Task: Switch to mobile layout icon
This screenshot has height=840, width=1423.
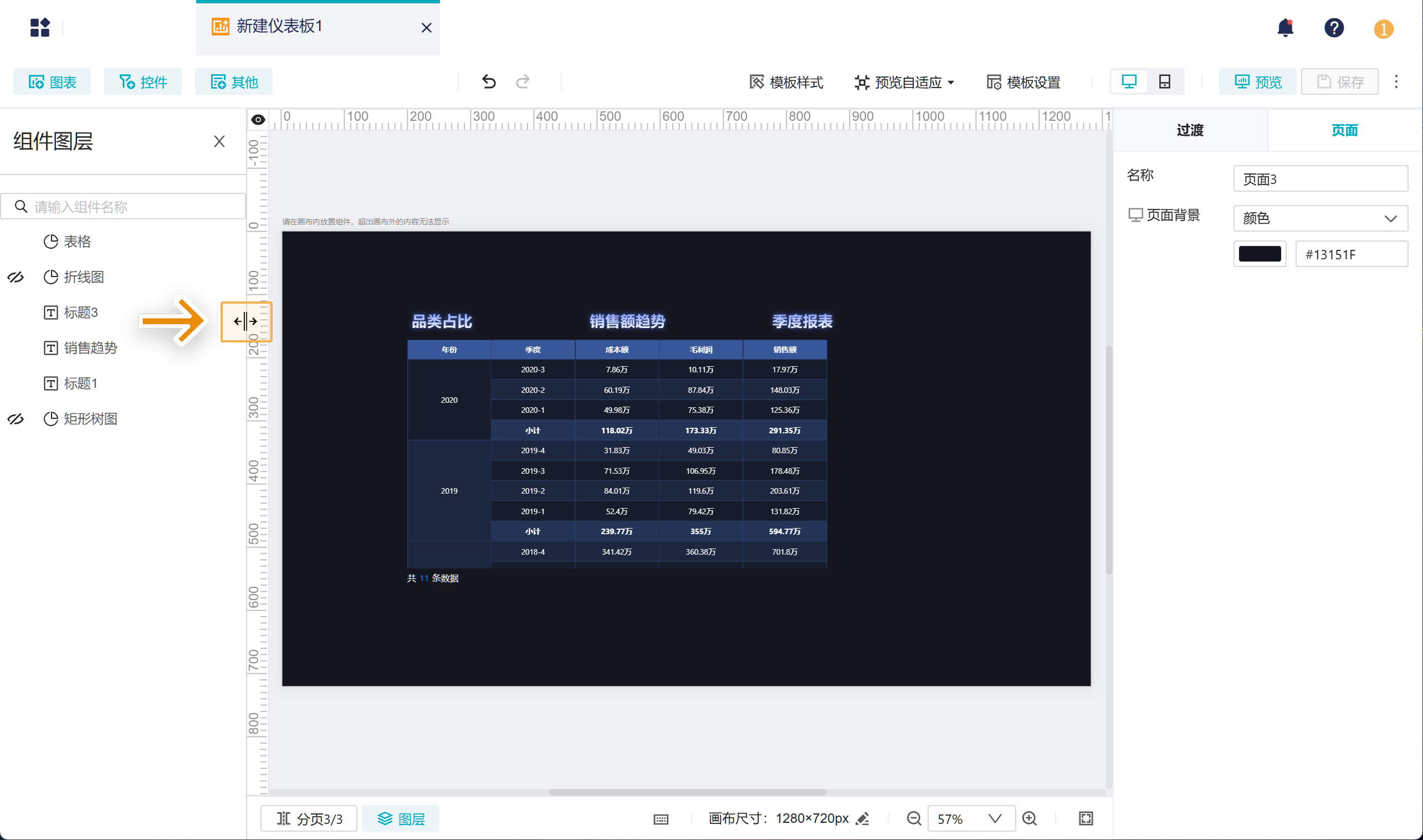Action: [1164, 82]
